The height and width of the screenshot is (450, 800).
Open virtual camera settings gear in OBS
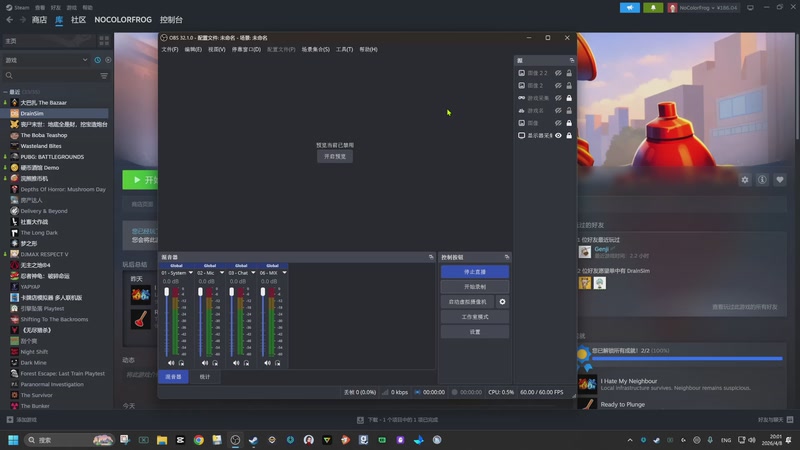pos(503,302)
